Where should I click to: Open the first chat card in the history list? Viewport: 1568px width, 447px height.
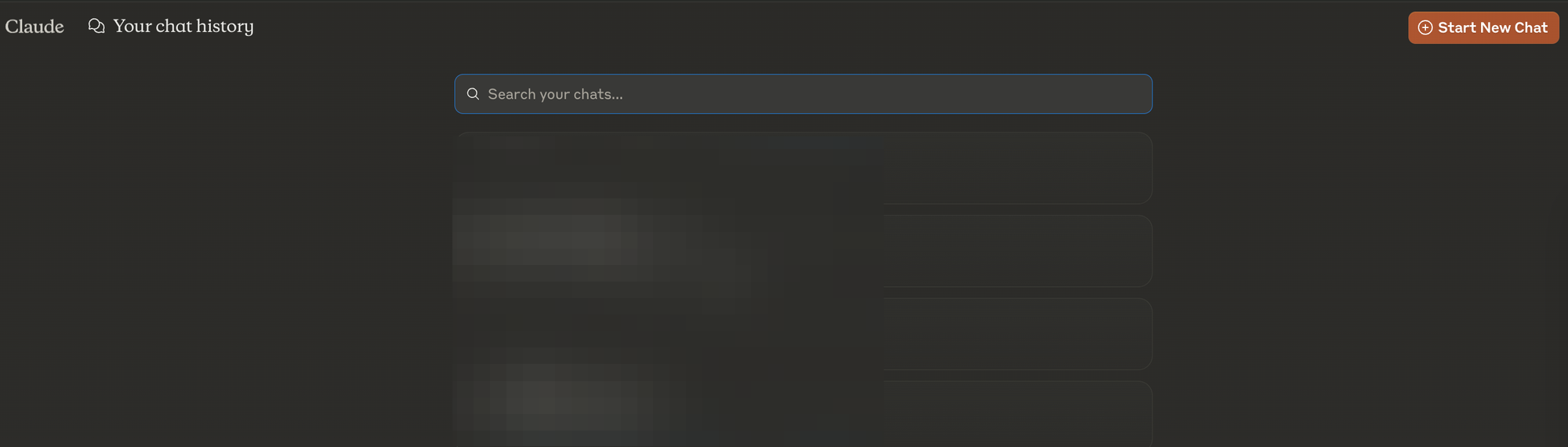point(804,168)
